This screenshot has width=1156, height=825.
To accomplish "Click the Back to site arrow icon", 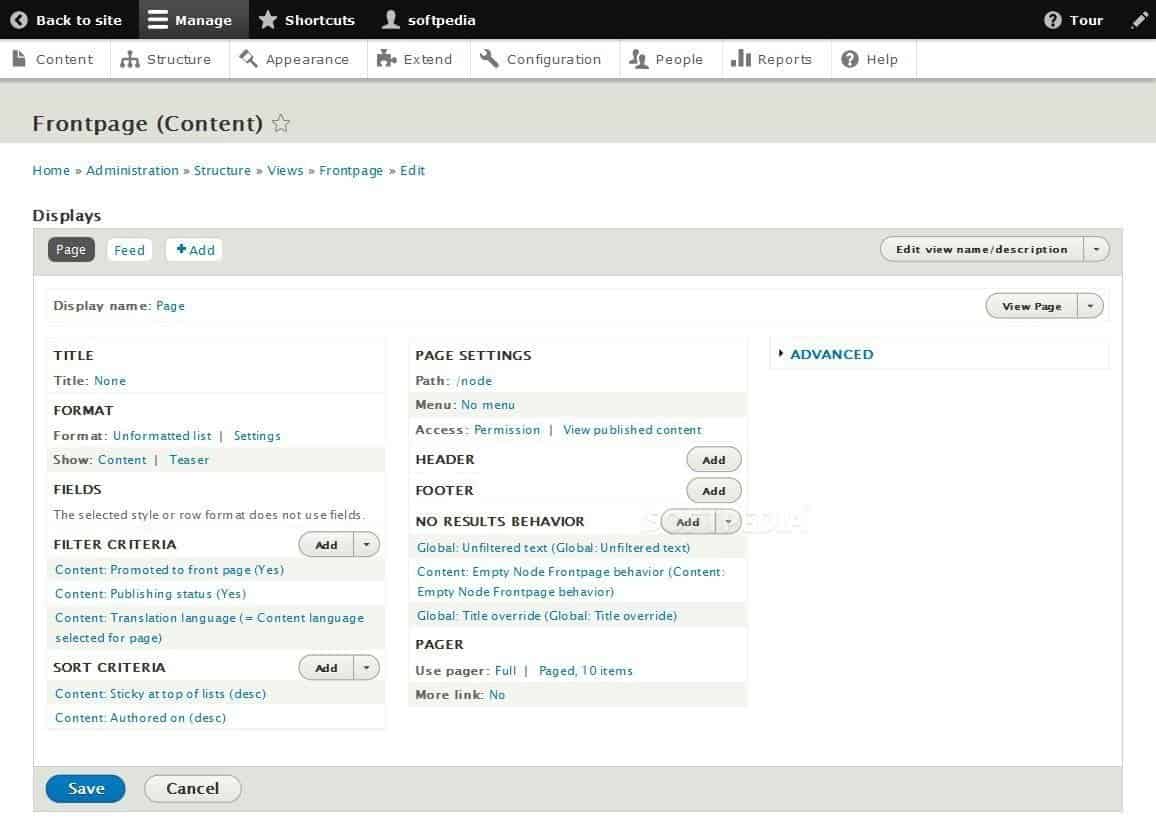I will 19,20.
